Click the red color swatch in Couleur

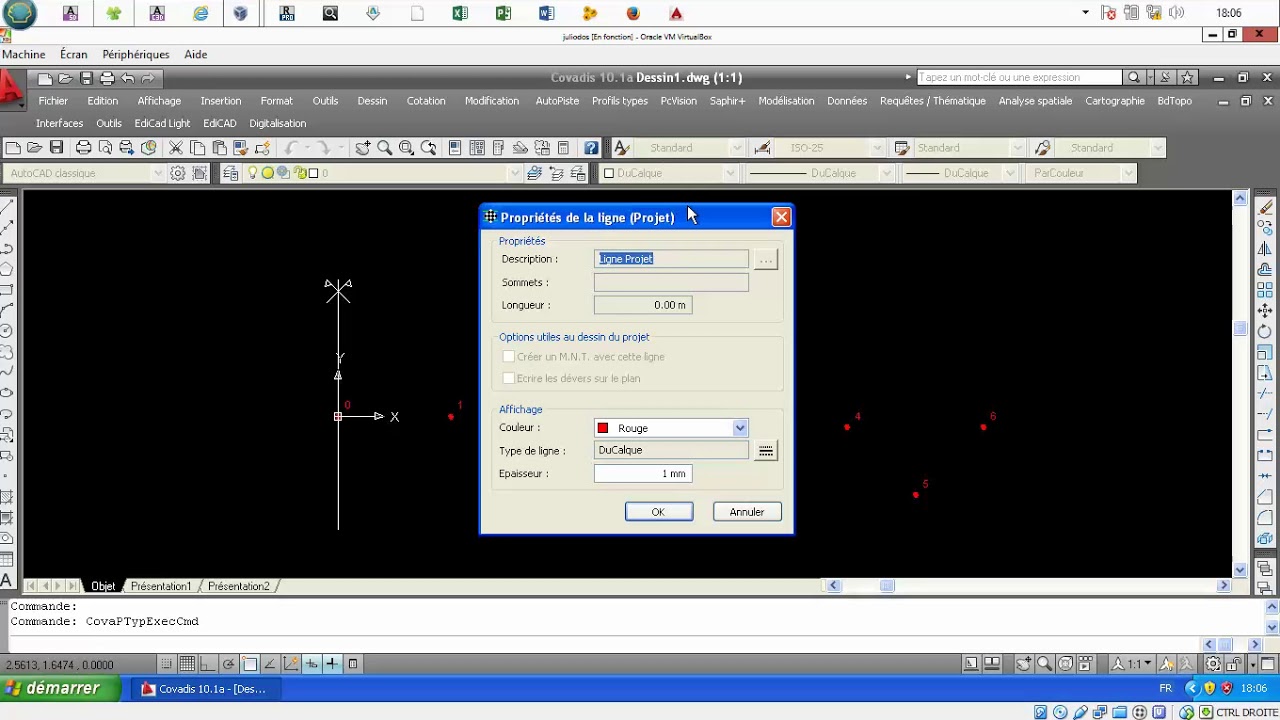click(x=603, y=428)
